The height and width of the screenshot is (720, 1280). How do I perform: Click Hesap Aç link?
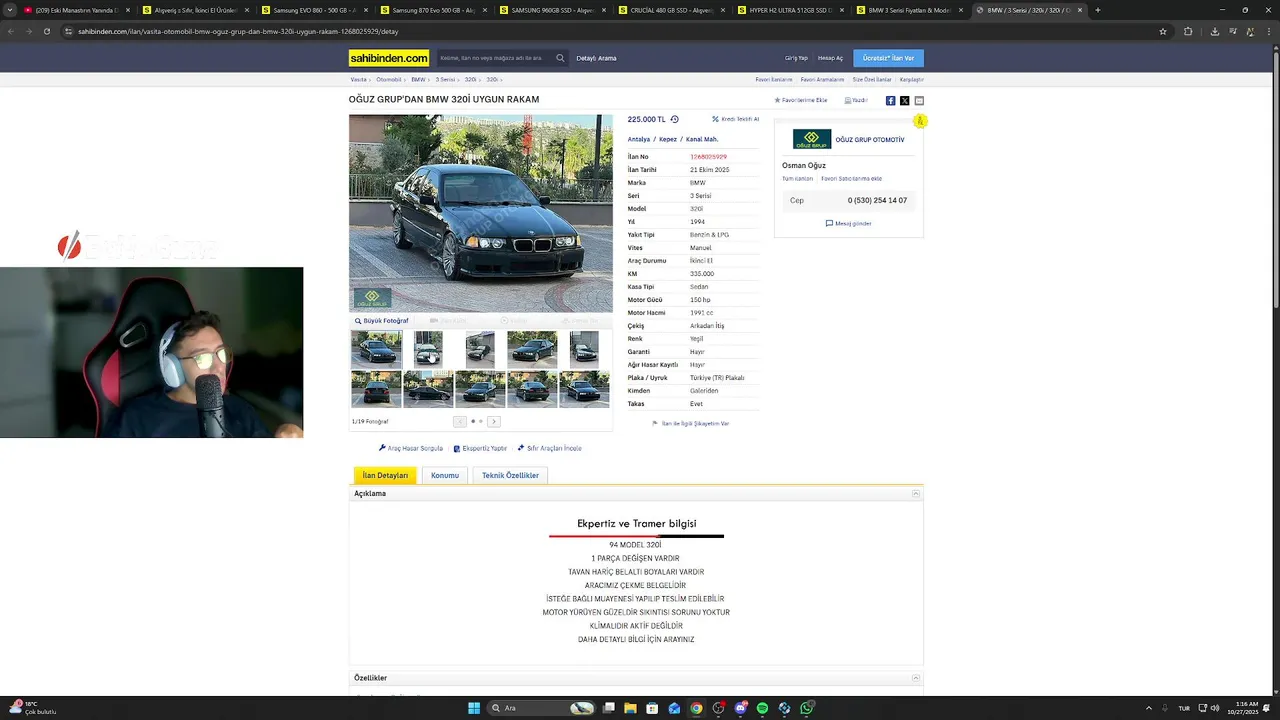[x=830, y=58]
